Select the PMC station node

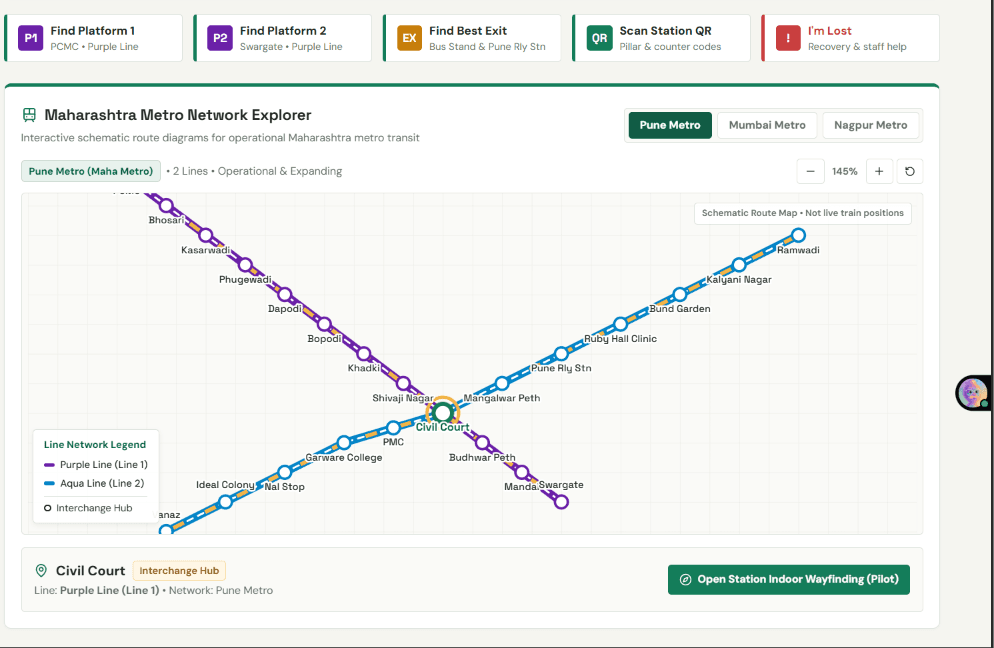393,427
